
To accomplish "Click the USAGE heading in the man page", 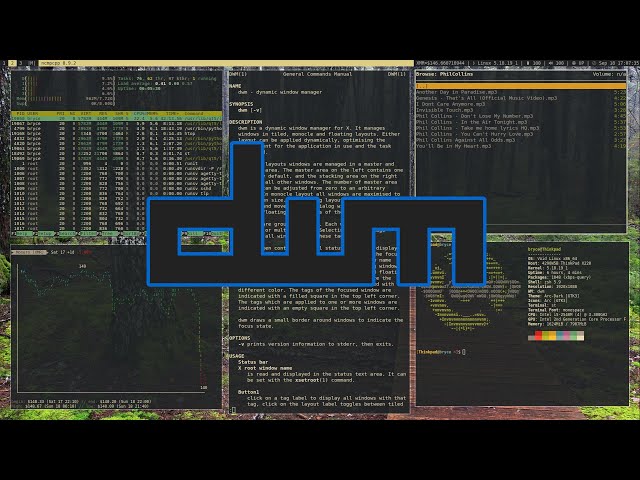I will click(x=237, y=356).
